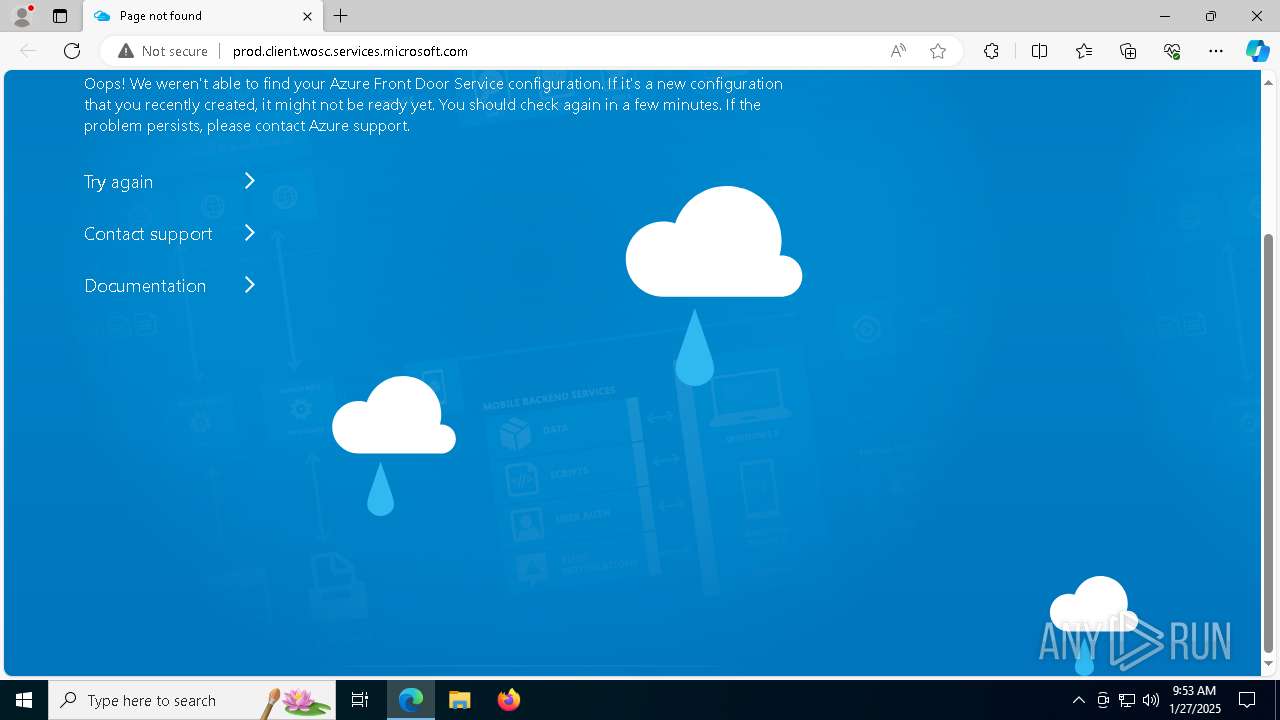Viewport: 1280px width, 720px height.
Task: Open the browser profile icon
Action: [x=22, y=16]
